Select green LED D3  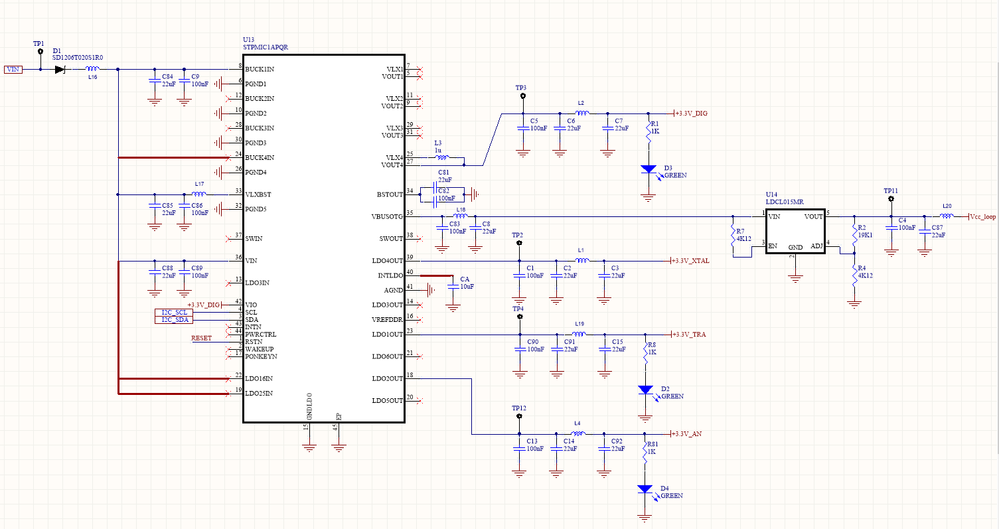[x=648, y=170]
